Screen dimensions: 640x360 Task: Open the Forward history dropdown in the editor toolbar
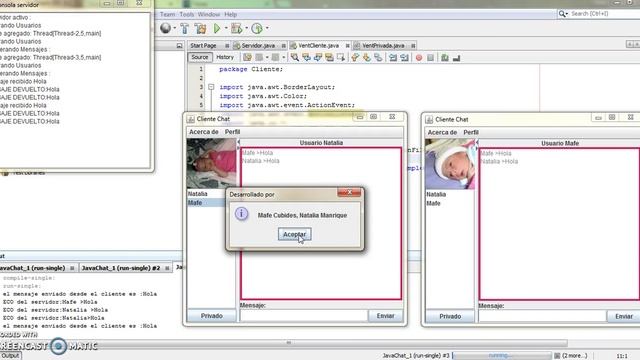point(284,58)
